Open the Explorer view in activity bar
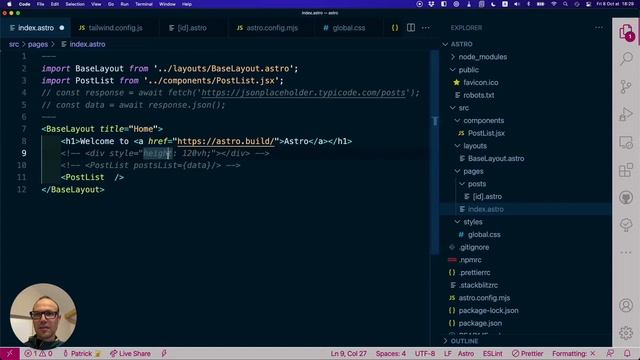Viewport: 640px width, 360px height. pyautogui.click(x=626, y=31)
